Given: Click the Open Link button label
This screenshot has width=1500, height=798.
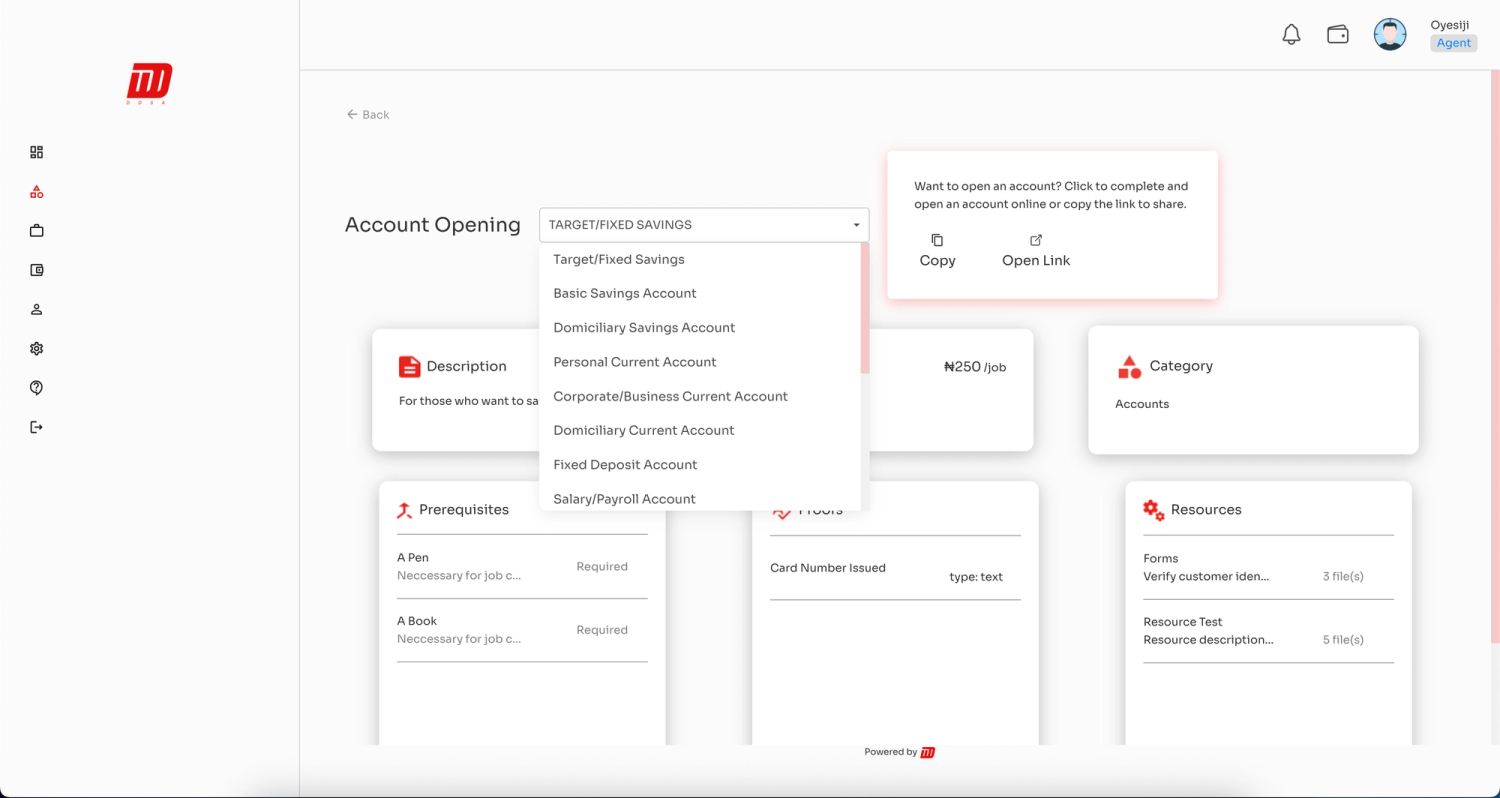Looking at the screenshot, I should (1036, 260).
